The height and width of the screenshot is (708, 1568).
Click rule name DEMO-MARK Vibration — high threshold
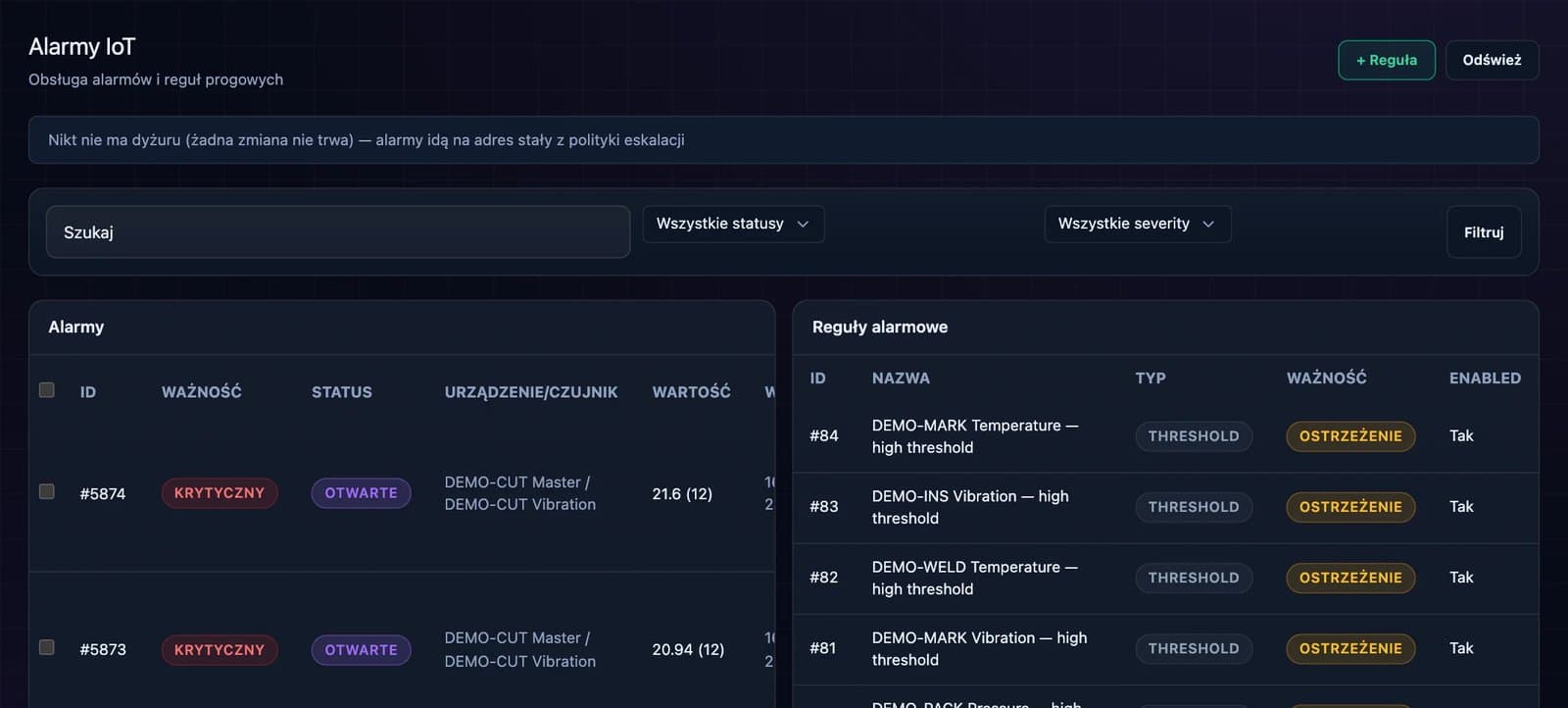click(x=980, y=648)
